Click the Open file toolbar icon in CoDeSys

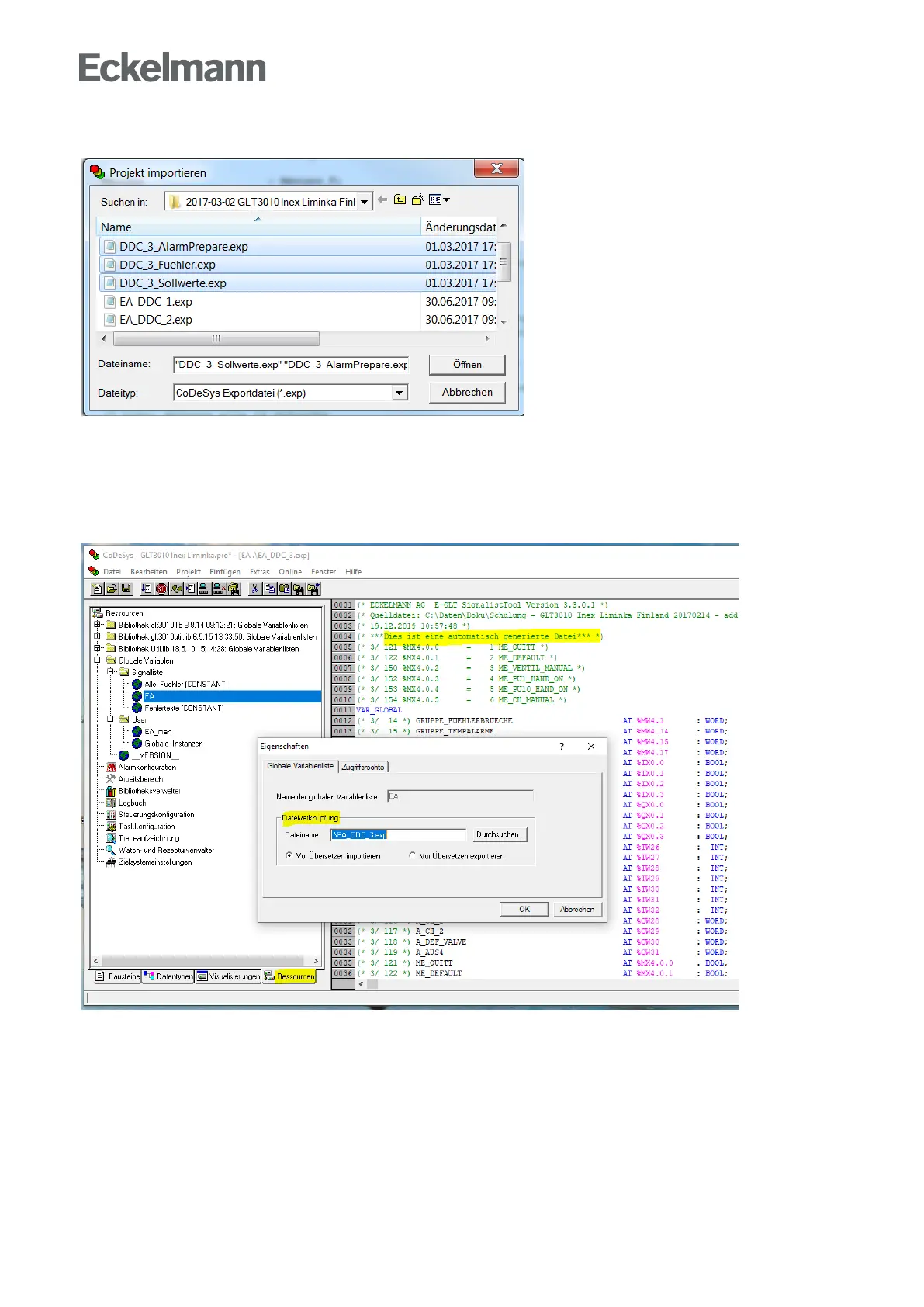click(x=112, y=589)
